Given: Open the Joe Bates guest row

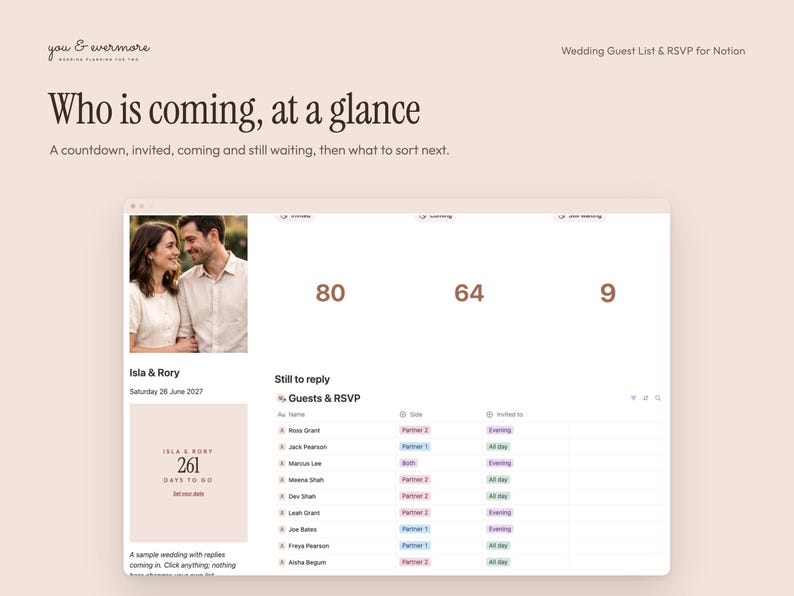Looking at the screenshot, I should tap(469, 529).
